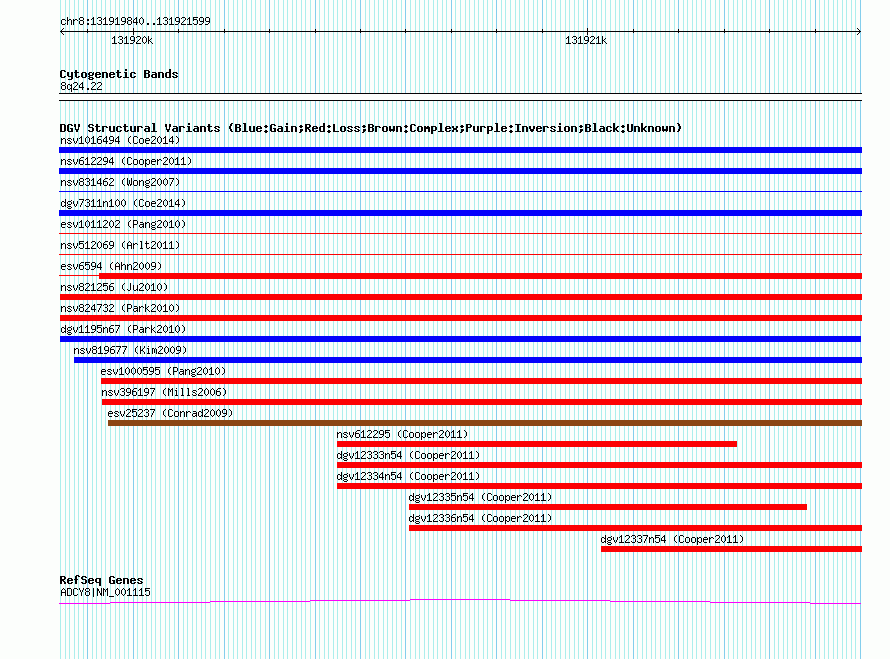890x659 pixels.
Task: Open the esv1000595 (Pang2010) label
Action: 163,371
